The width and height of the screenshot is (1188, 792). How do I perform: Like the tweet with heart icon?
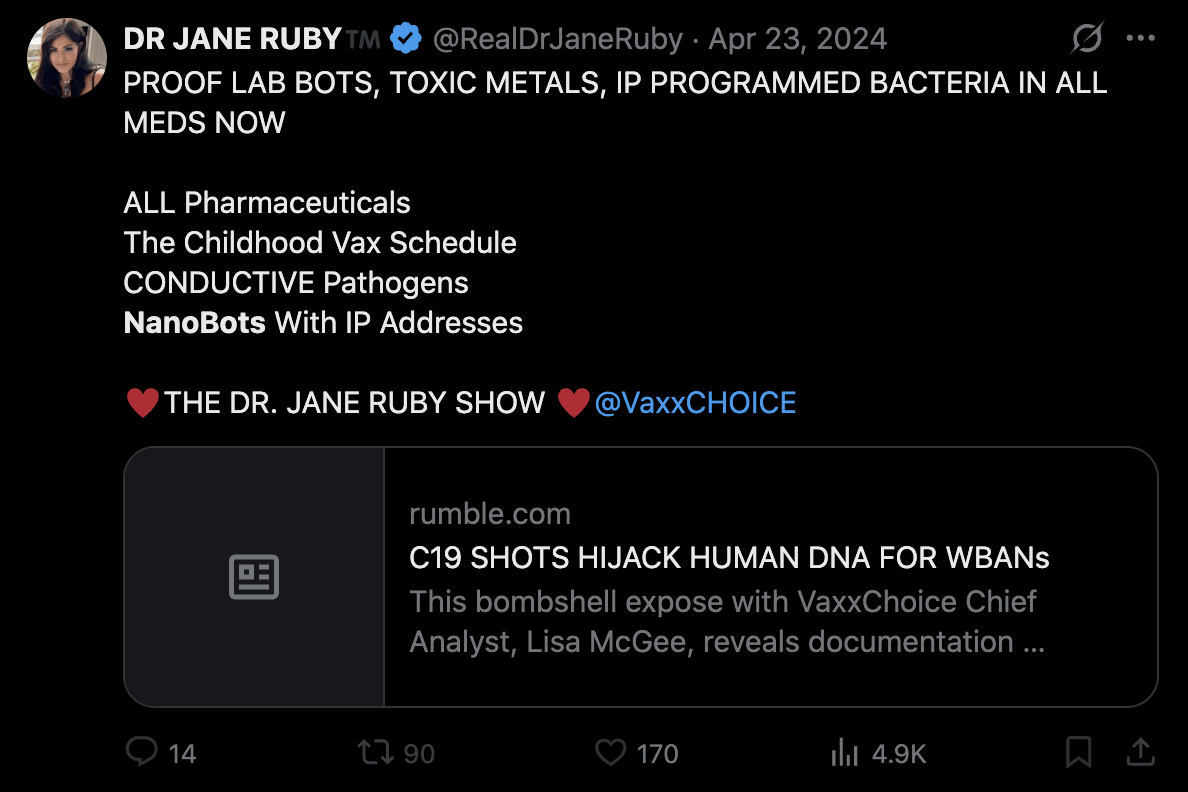(x=610, y=752)
